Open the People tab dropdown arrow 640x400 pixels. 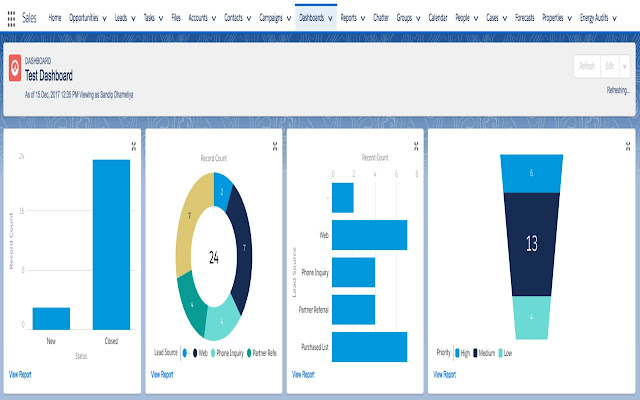[x=476, y=18]
